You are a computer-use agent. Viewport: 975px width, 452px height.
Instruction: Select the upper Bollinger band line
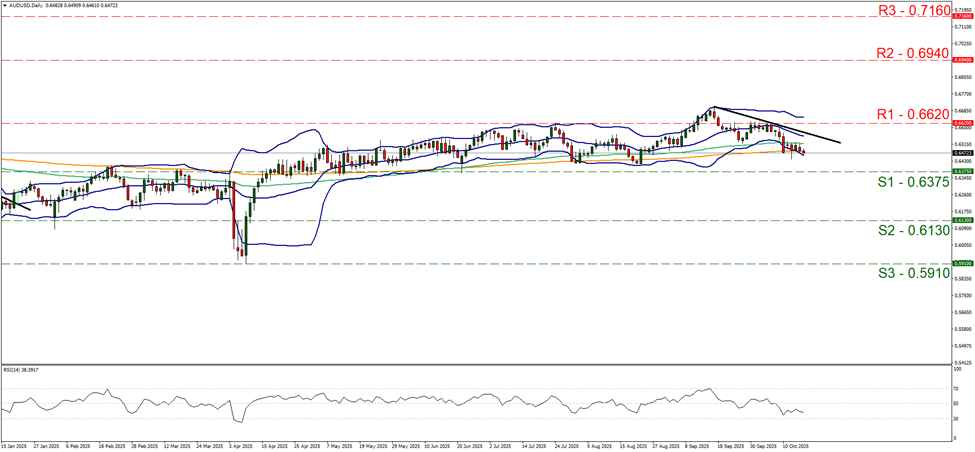pyautogui.click(x=300, y=131)
